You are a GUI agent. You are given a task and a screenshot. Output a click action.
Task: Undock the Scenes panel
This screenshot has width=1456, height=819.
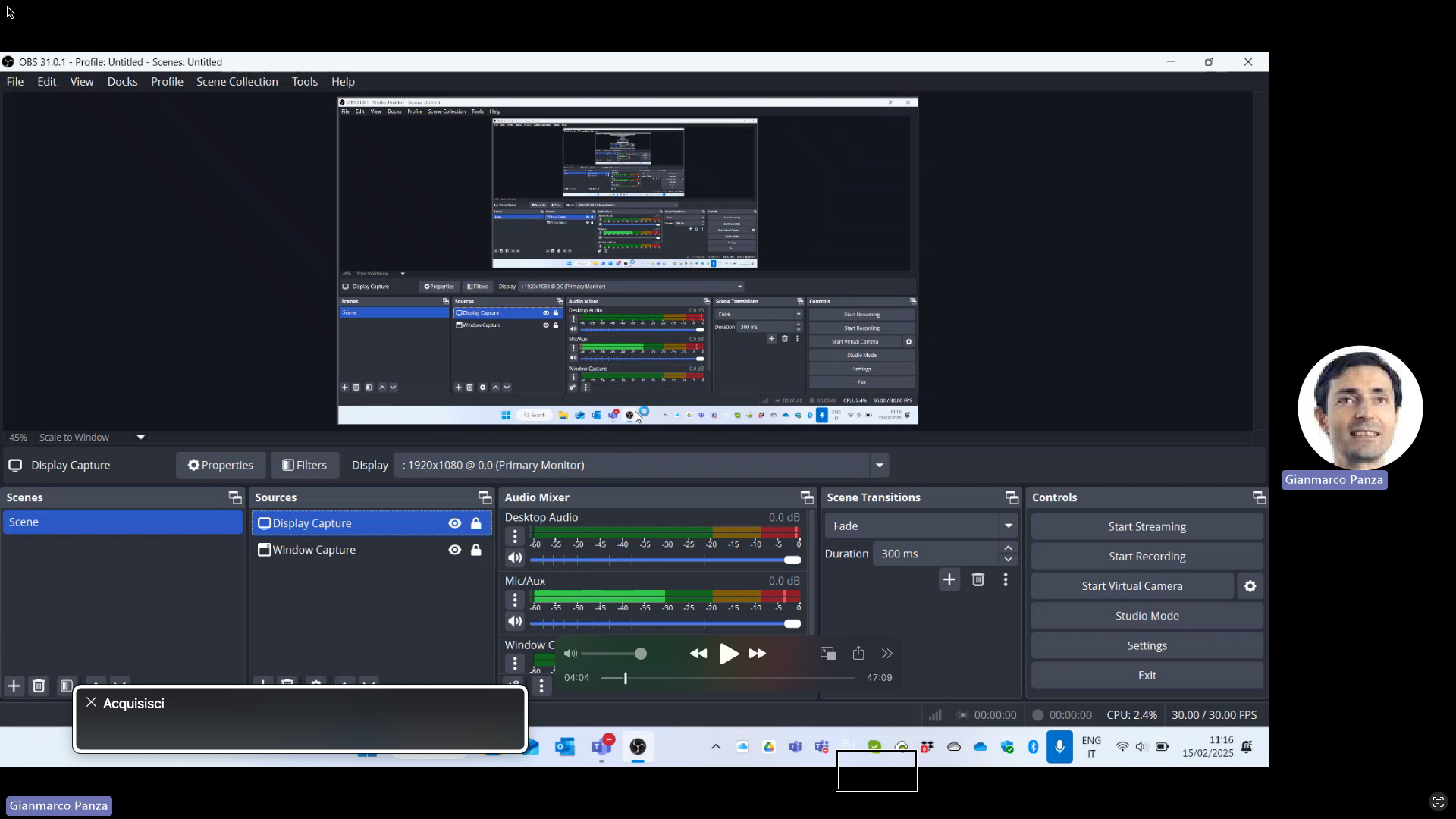tap(235, 497)
